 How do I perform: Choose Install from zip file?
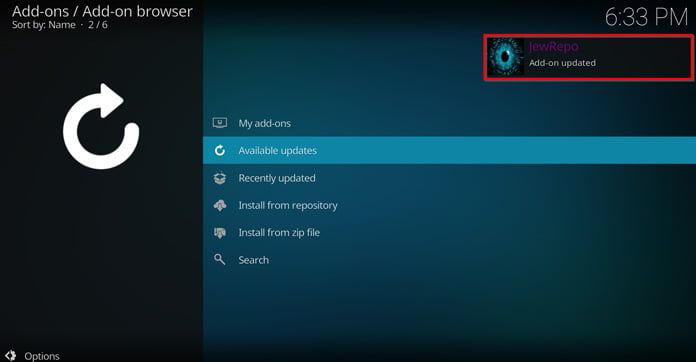(449, 232)
